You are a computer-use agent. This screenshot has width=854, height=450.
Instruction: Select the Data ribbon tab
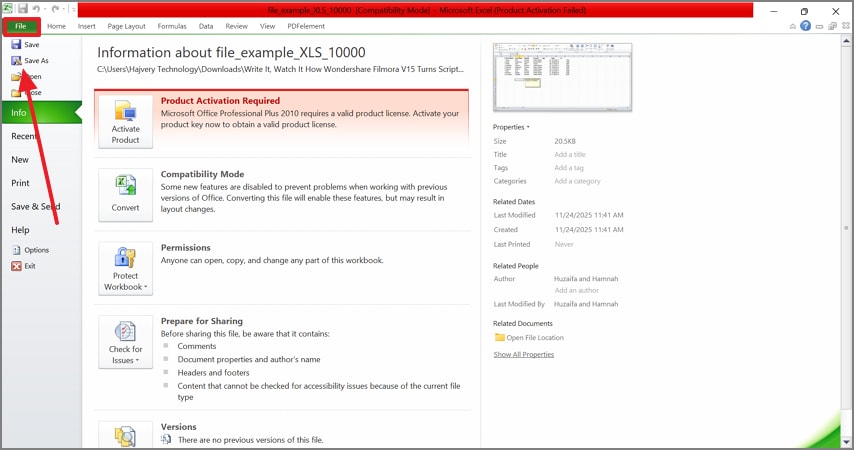206,26
